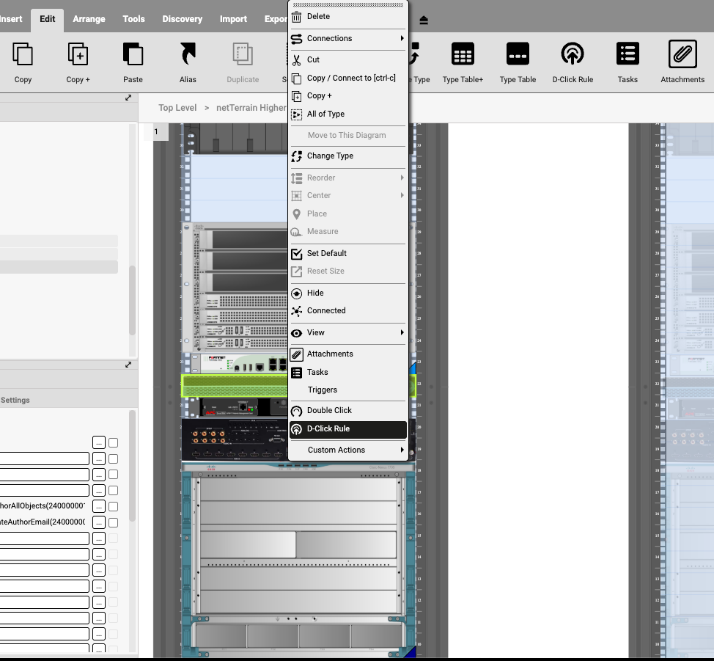
Task: Open the Custom Actions submenu
Action: tap(347, 450)
